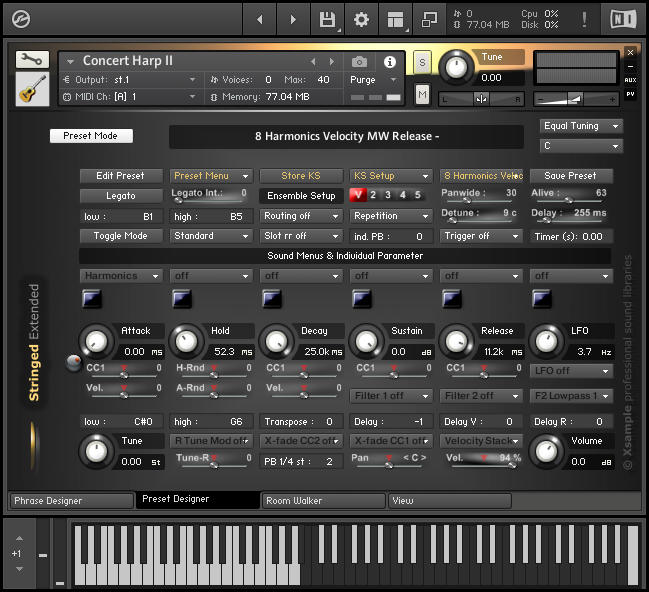Switch to View tab
This screenshot has height=592, width=649.
(450, 501)
